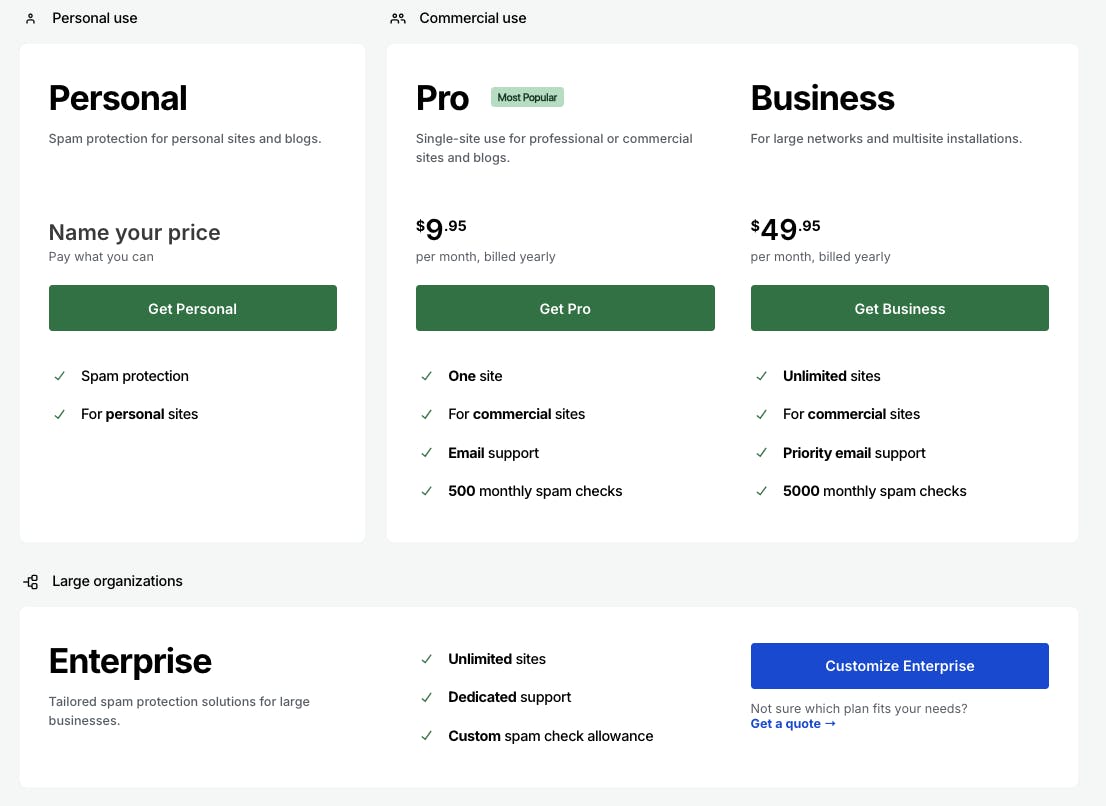The image size is (1106, 806).
Task: Click the Name your price heading
Action: 134,232
